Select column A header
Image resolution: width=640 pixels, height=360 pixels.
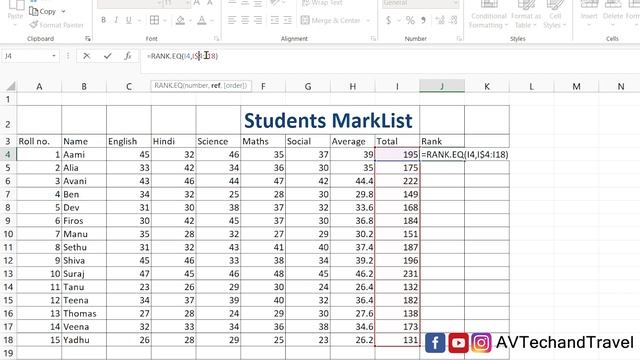tap(39, 87)
